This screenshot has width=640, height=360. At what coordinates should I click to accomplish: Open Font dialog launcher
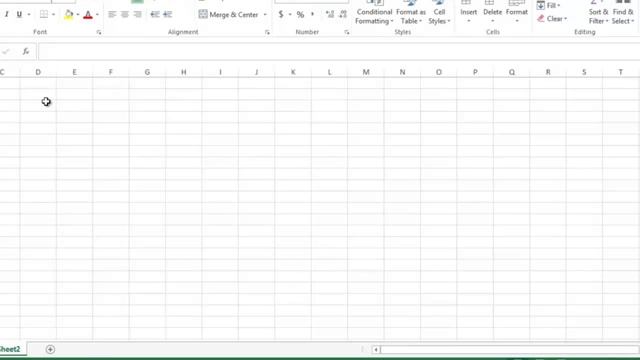99,32
